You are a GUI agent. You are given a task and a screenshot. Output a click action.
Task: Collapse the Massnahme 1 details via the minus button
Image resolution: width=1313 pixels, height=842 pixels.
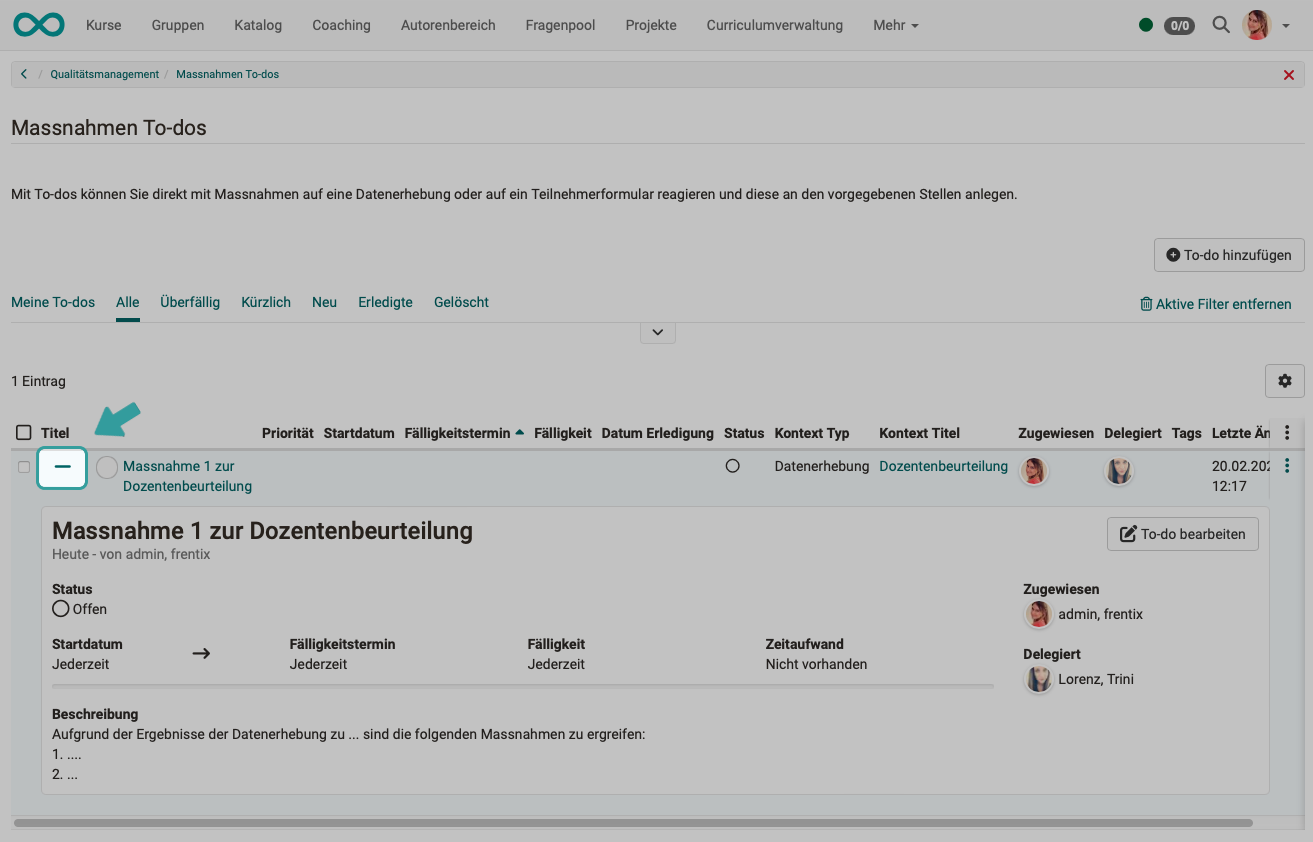pos(62,466)
